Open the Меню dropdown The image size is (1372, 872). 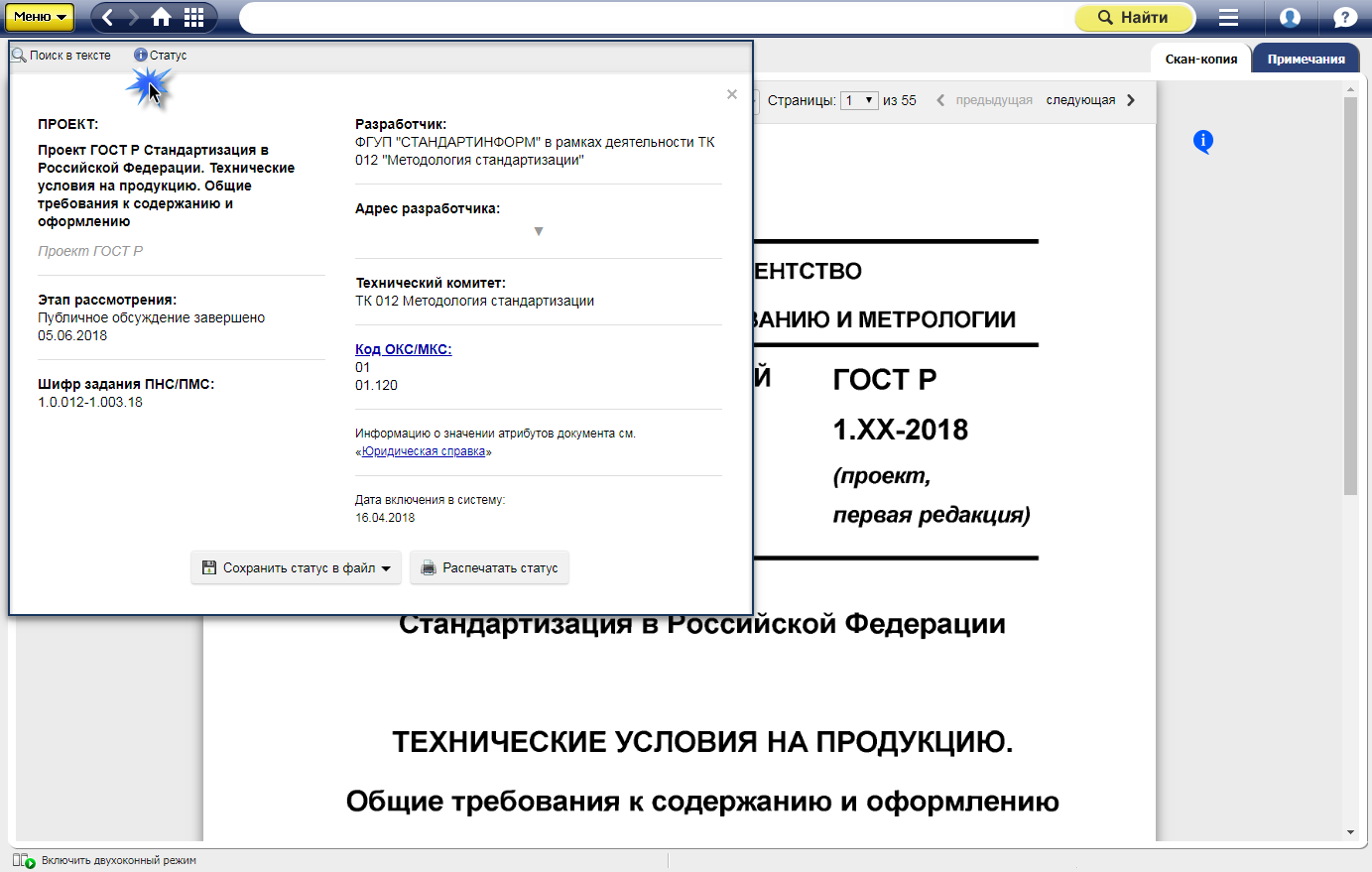(x=40, y=17)
